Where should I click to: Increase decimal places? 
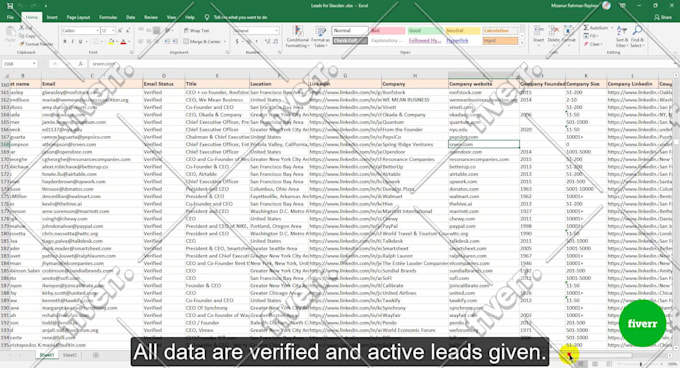(267, 42)
